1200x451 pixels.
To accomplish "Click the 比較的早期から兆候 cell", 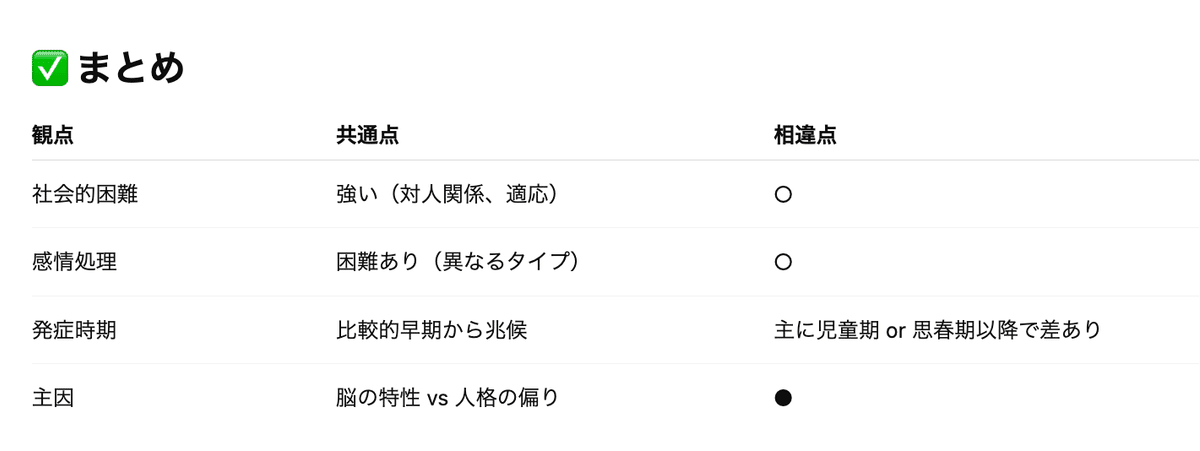I will click(431, 329).
